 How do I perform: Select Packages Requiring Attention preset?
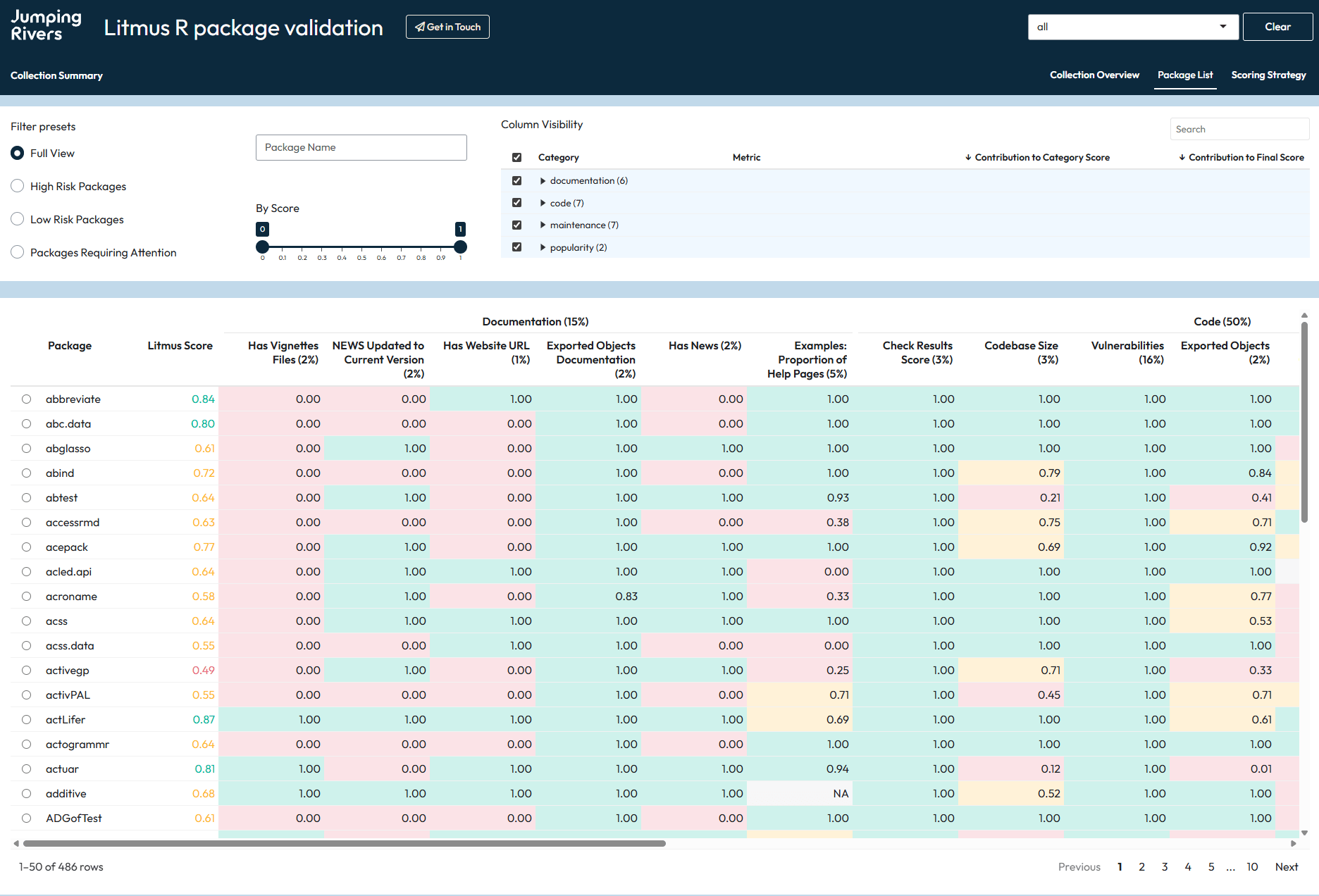coord(18,252)
